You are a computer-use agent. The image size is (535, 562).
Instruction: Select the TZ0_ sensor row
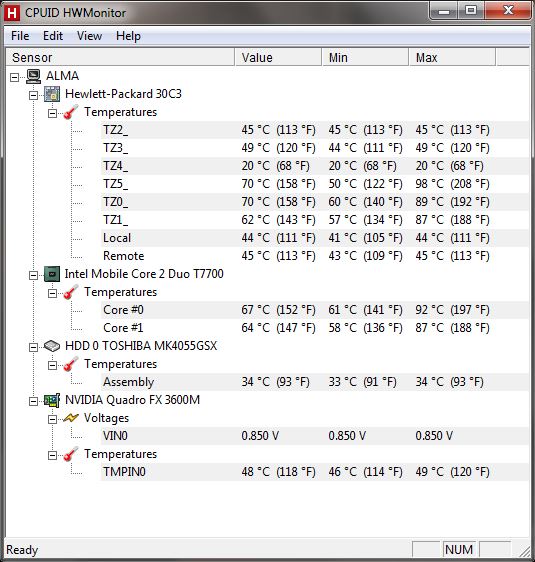(315, 202)
